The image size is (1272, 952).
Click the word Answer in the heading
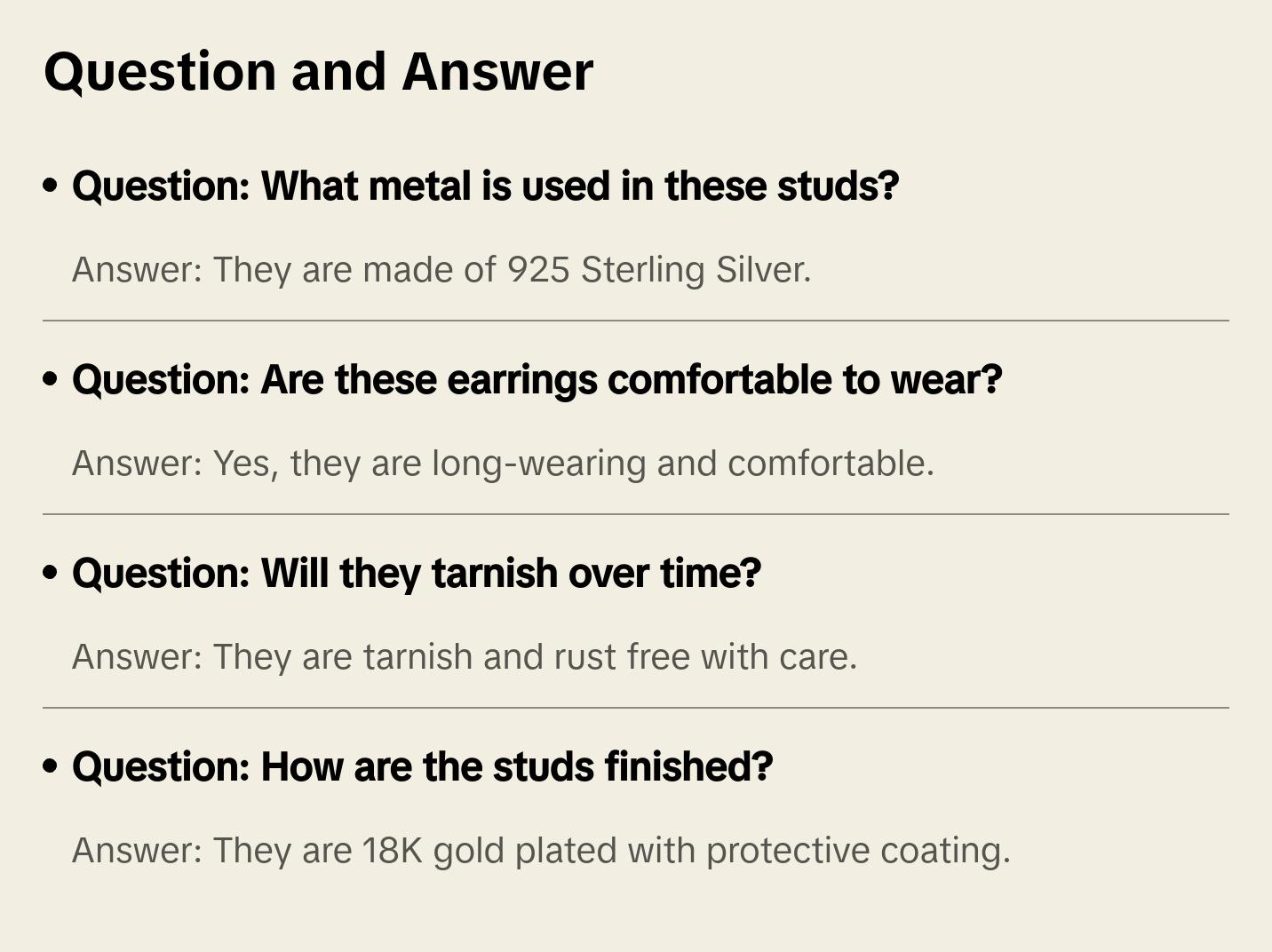pyautogui.click(x=497, y=72)
